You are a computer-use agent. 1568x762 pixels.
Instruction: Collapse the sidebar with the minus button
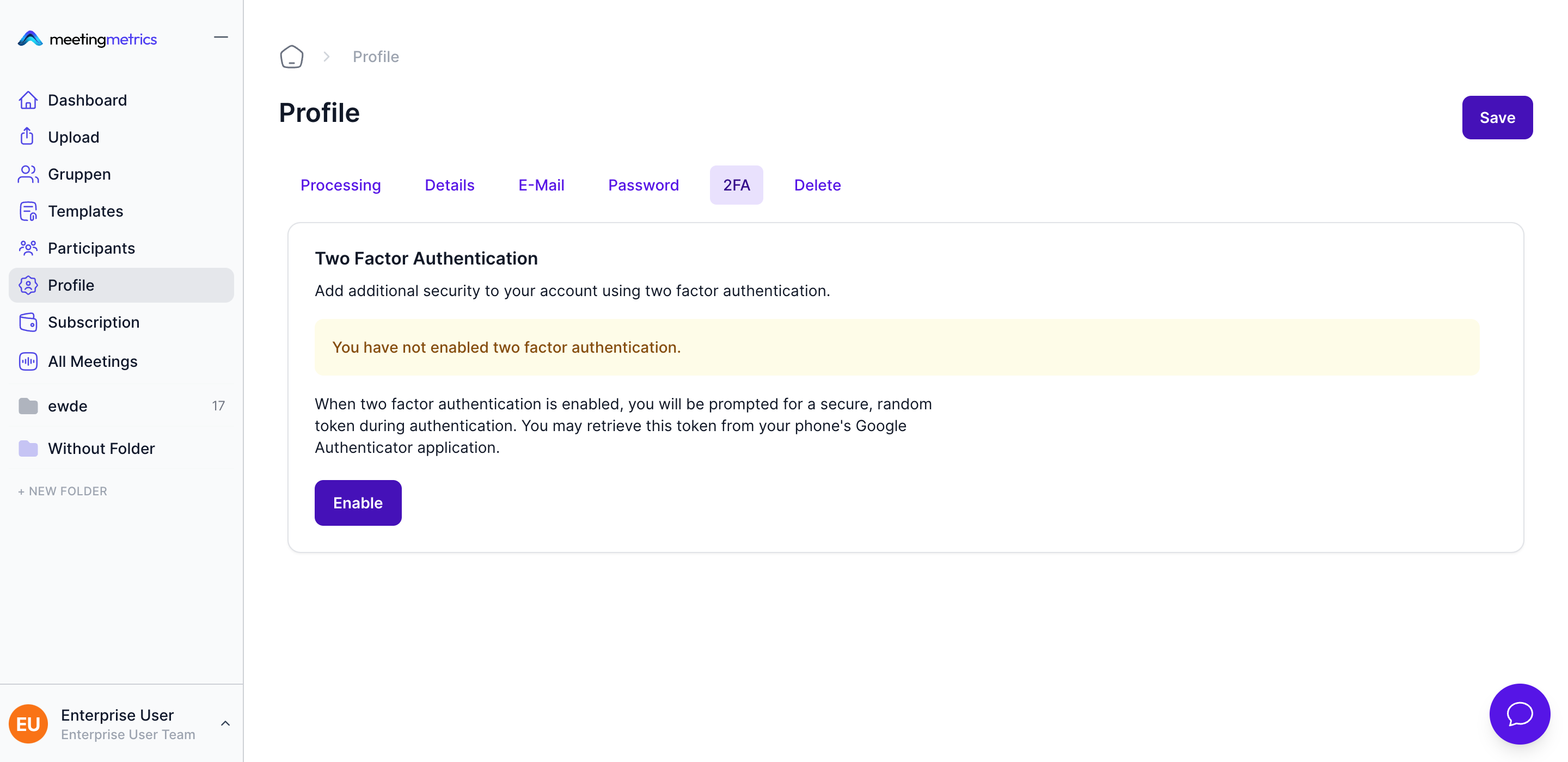pos(221,38)
